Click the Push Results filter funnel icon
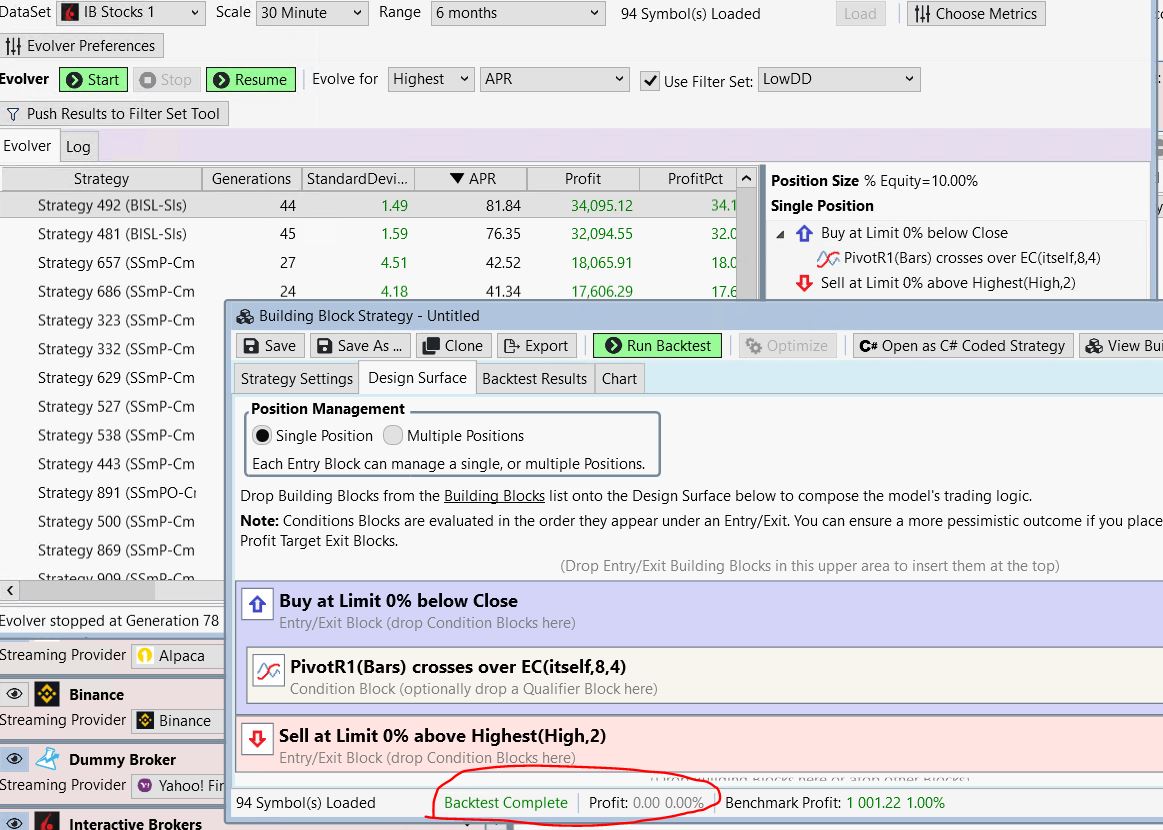Screen dimensions: 1163x830 tap(13, 114)
